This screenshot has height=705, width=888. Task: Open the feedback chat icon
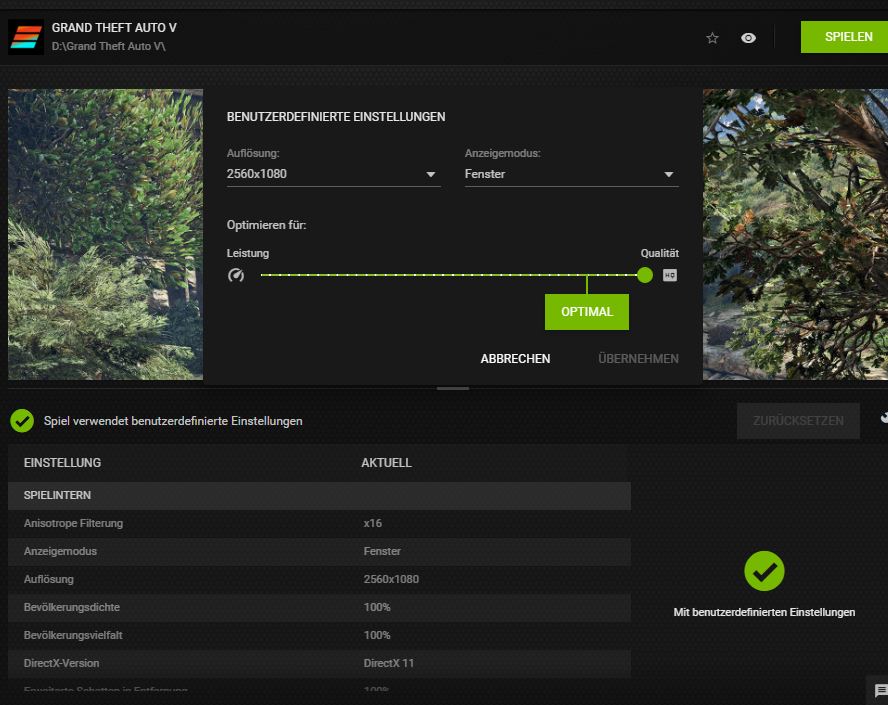point(881,690)
